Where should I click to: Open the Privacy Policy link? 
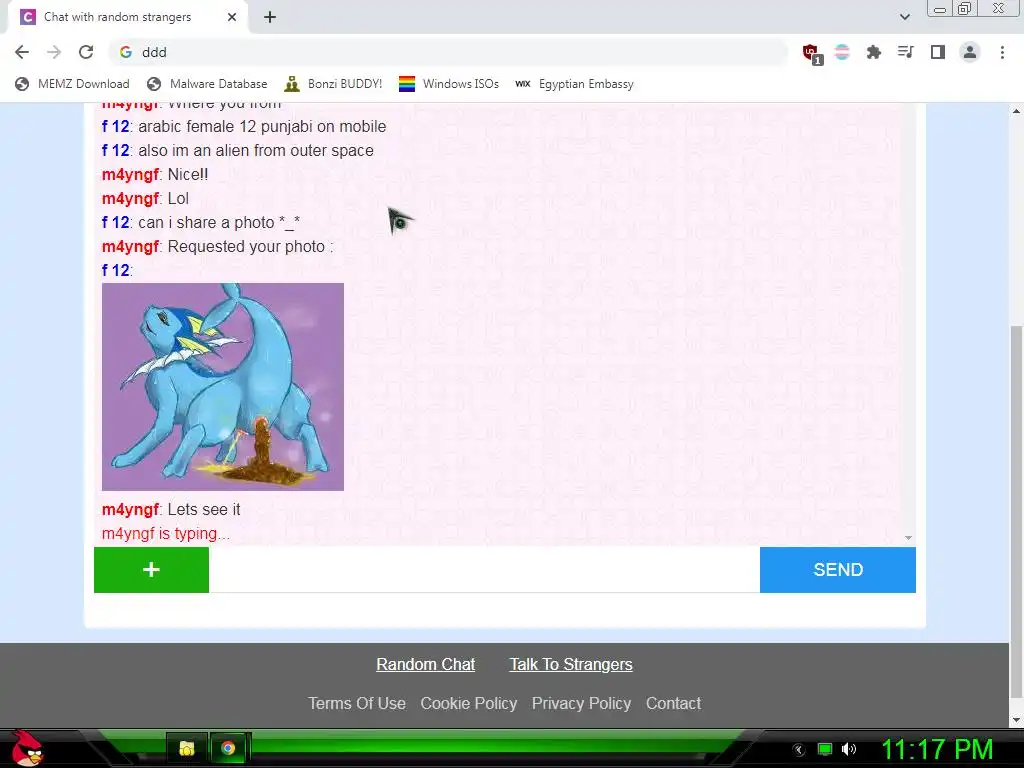[581, 703]
